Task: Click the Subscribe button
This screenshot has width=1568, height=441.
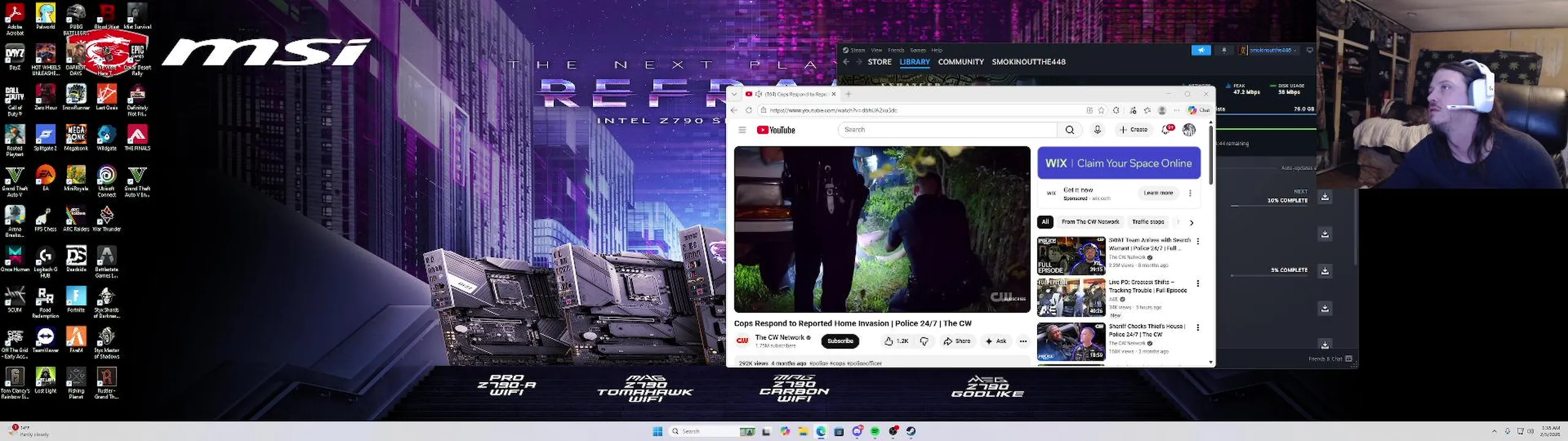Action: tap(840, 341)
